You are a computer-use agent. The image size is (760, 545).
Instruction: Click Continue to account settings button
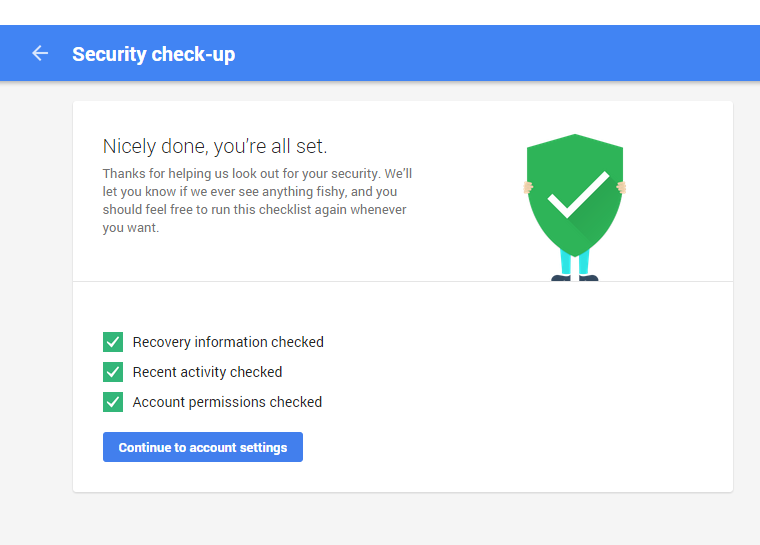(x=203, y=447)
